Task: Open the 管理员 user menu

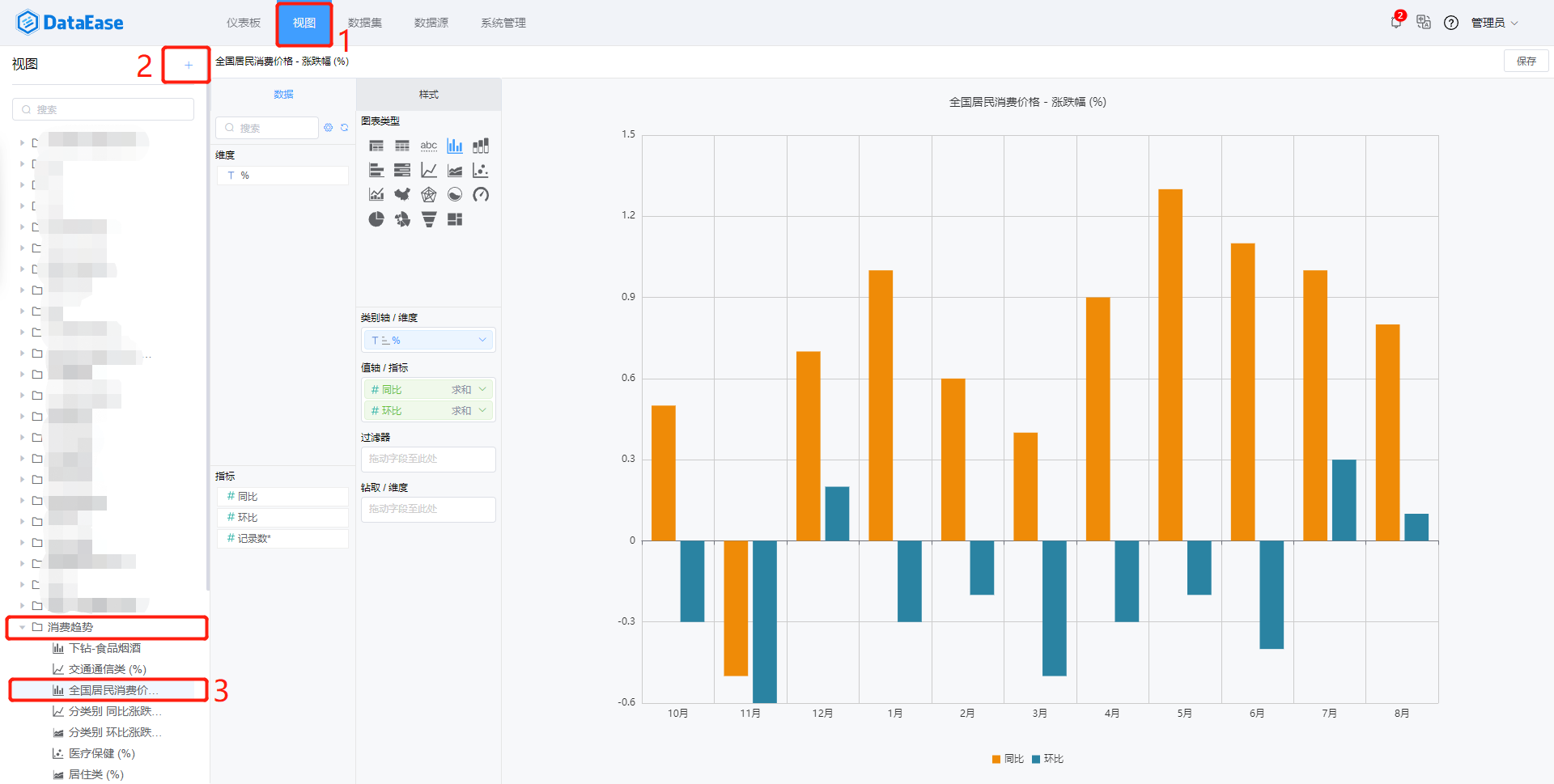Action: click(x=1494, y=22)
